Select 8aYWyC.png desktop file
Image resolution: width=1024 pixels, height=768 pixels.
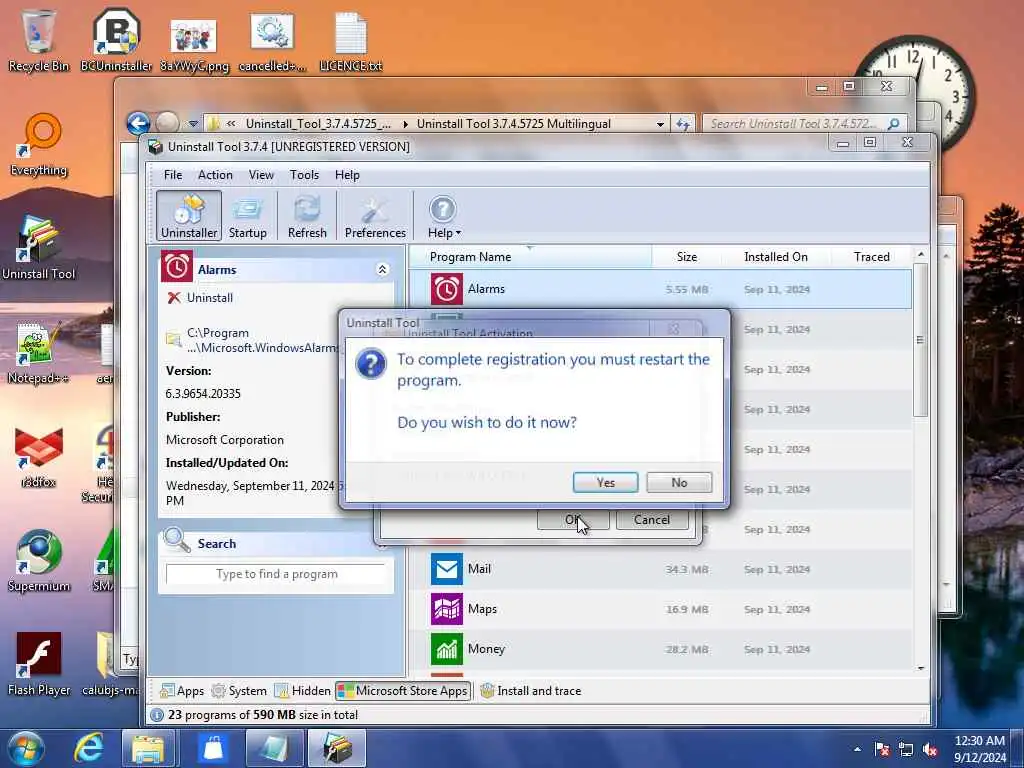click(194, 44)
